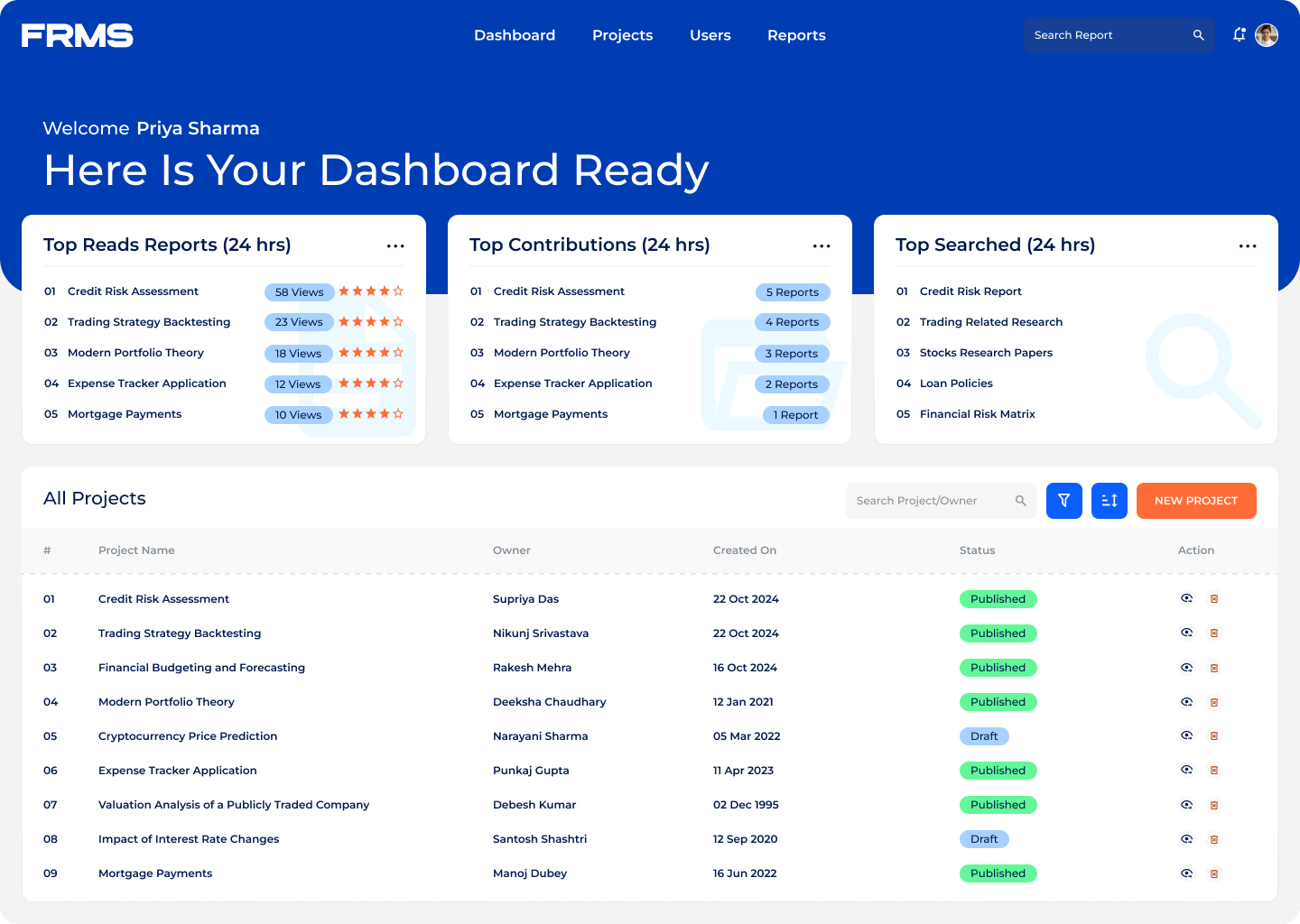Click the filter icon button
Screen dimensions: 1300x924
(1063, 501)
